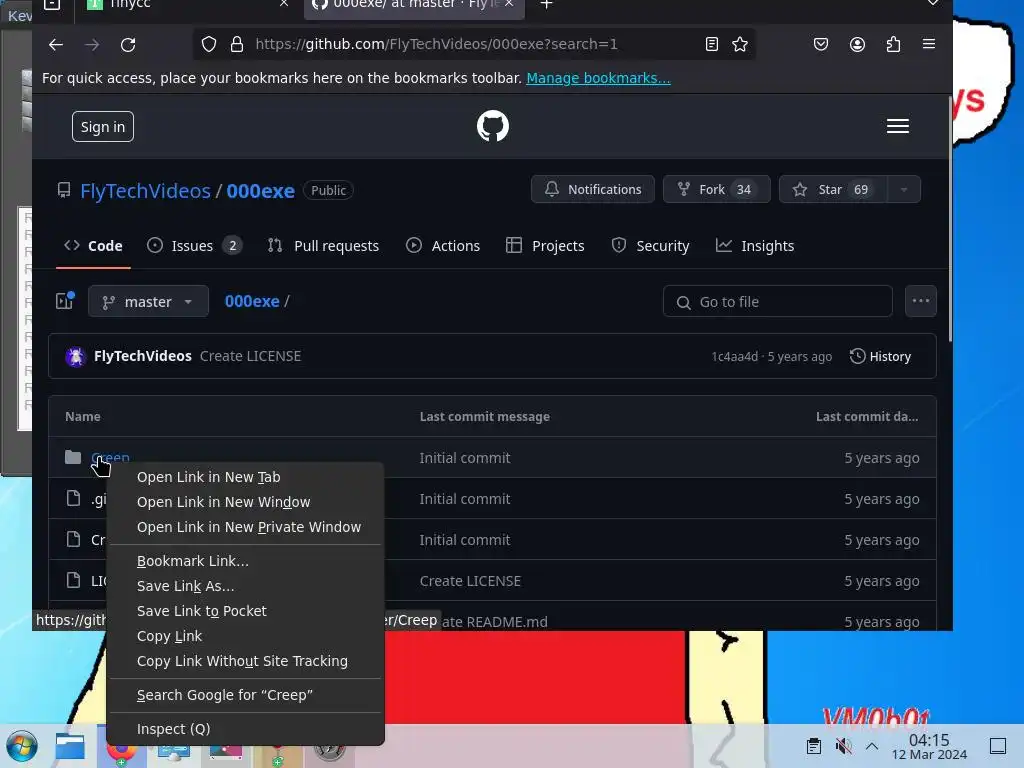Select Bookmark Link… in context menu
This screenshot has height=768, width=1024.
[x=245, y=561]
